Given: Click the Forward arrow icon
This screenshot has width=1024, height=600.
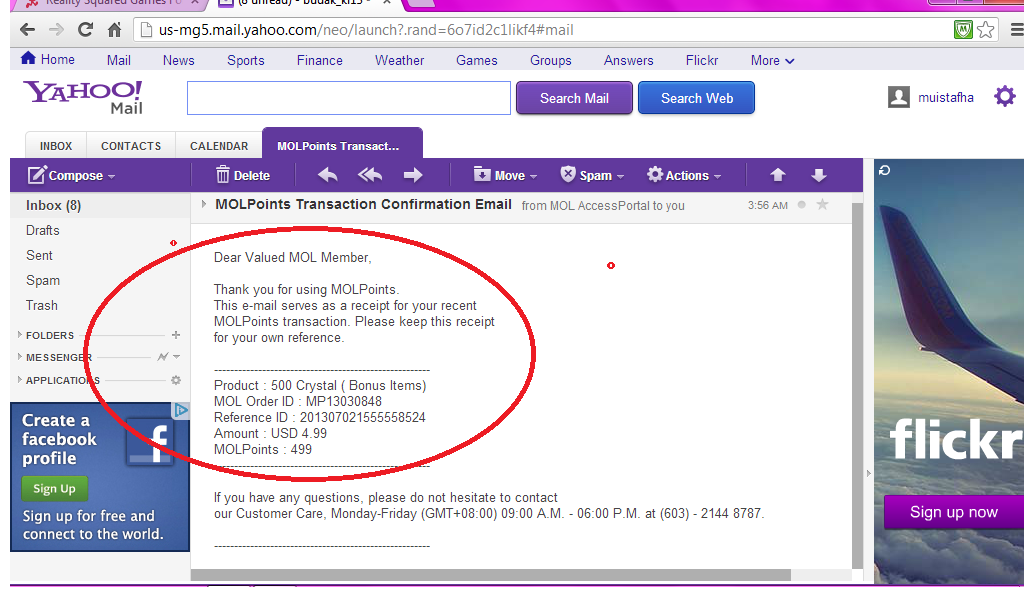Looking at the screenshot, I should (413, 175).
